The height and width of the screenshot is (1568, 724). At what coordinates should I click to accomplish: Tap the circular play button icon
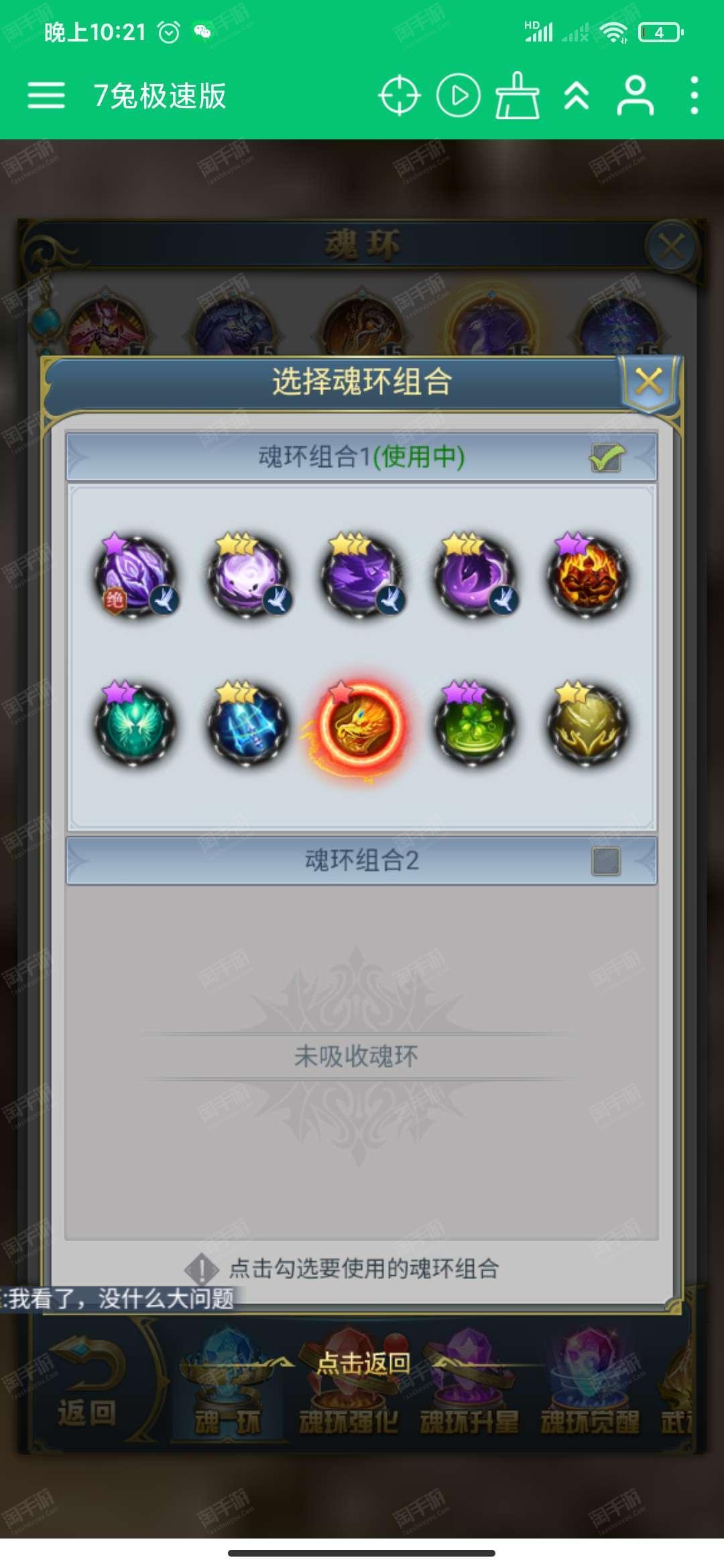(459, 96)
